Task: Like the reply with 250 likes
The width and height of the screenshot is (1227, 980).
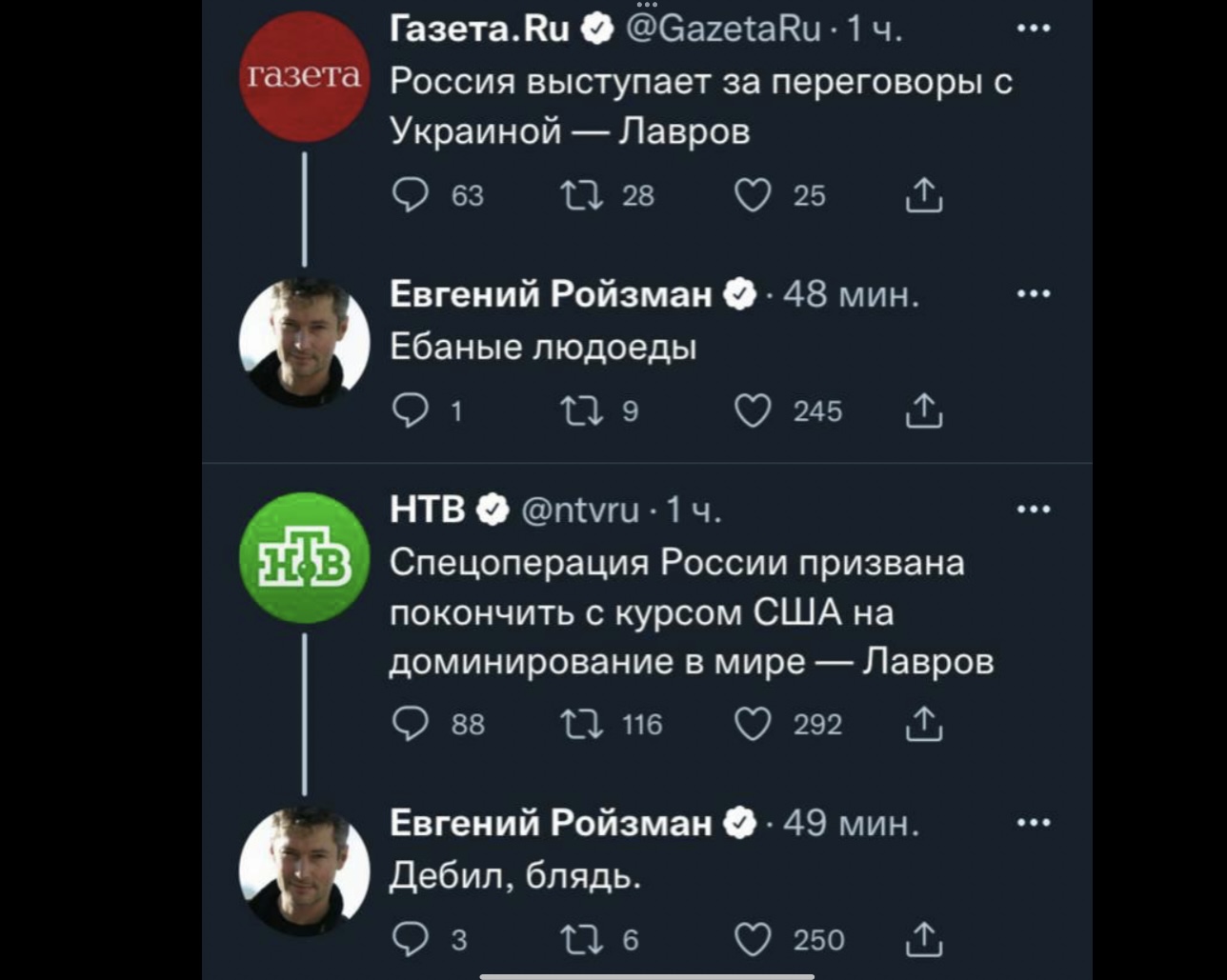Action: tap(753, 940)
